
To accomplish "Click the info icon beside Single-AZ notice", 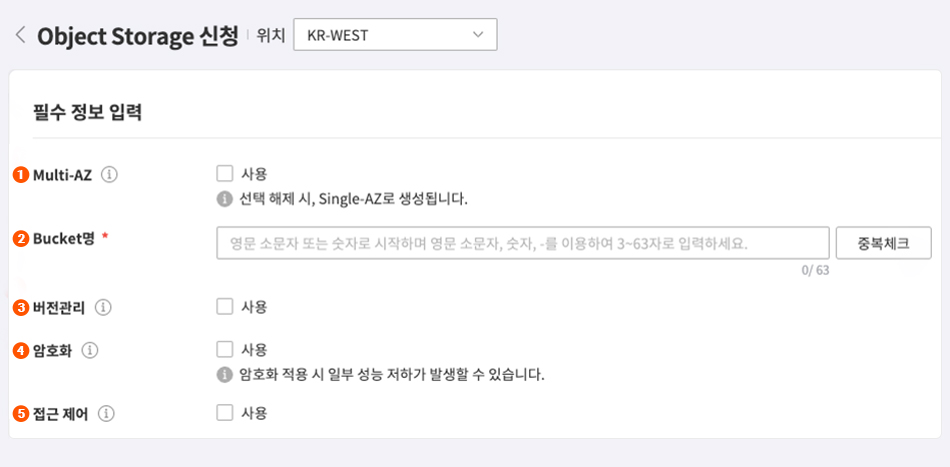I will [x=225, y=199].
